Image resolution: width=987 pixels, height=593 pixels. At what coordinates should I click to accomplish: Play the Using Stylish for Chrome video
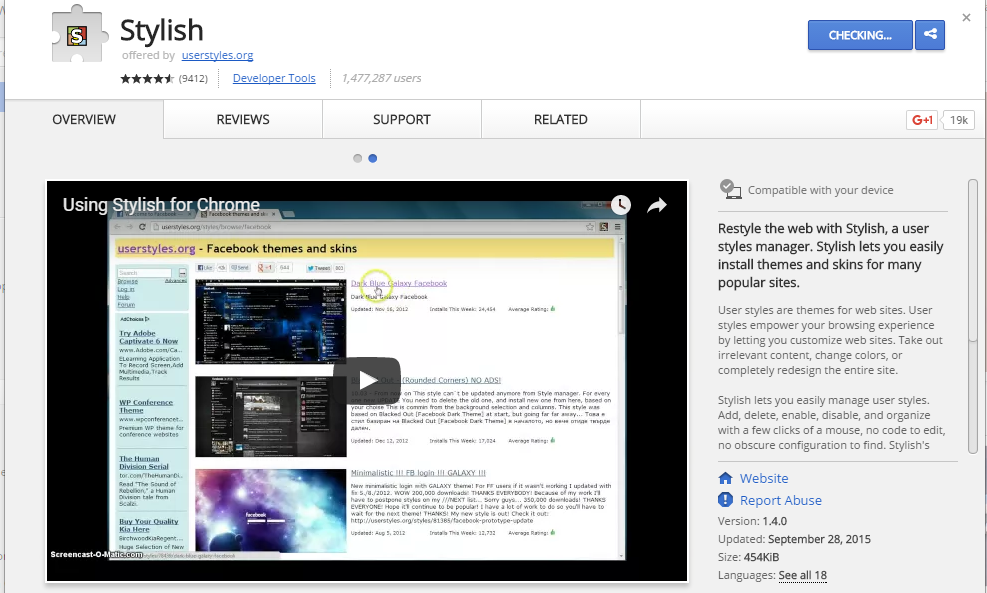point(366,380)
